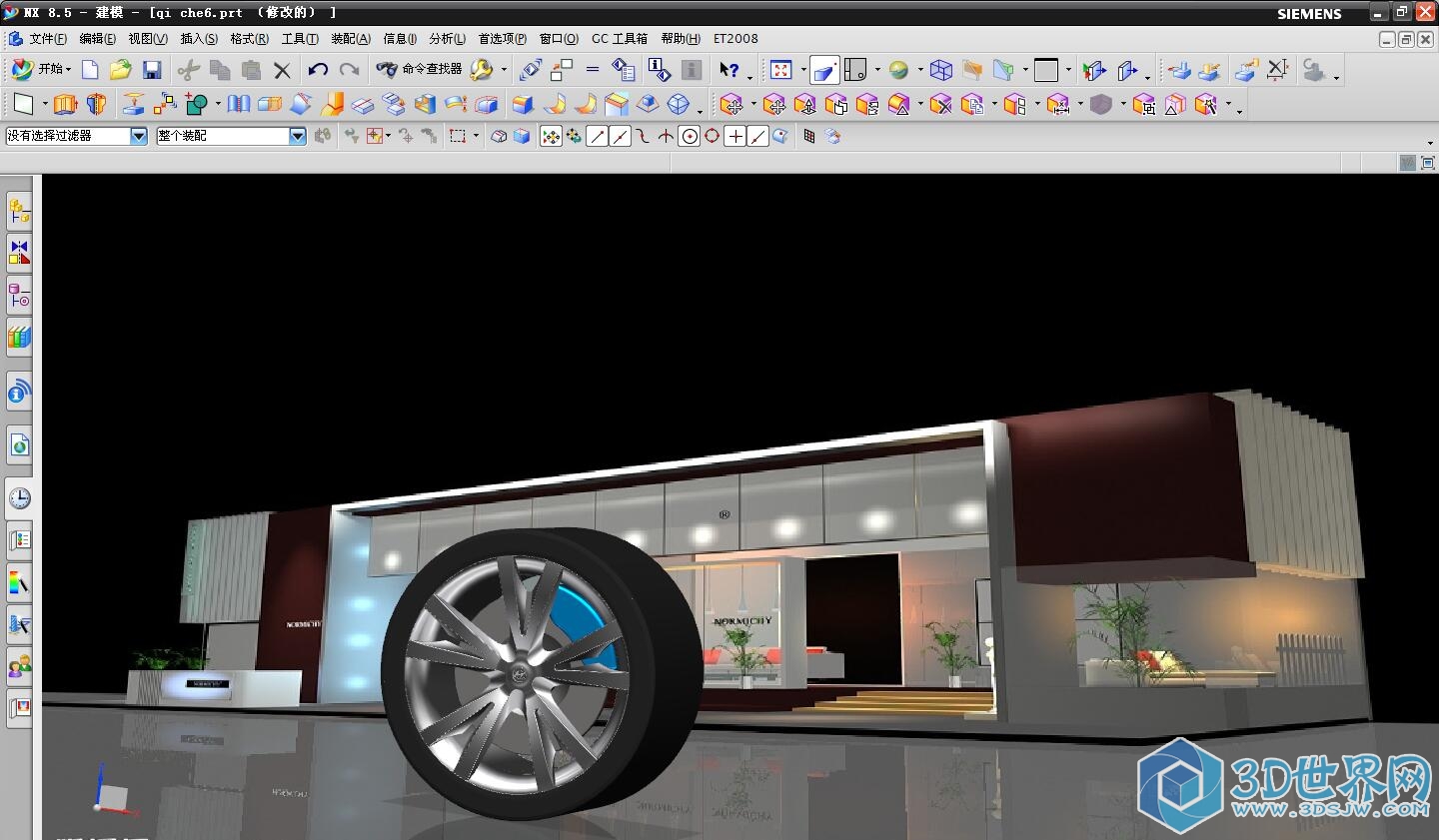Toggle the perspective view icon
Screen dimensions: 1439x840
point(824,69)
